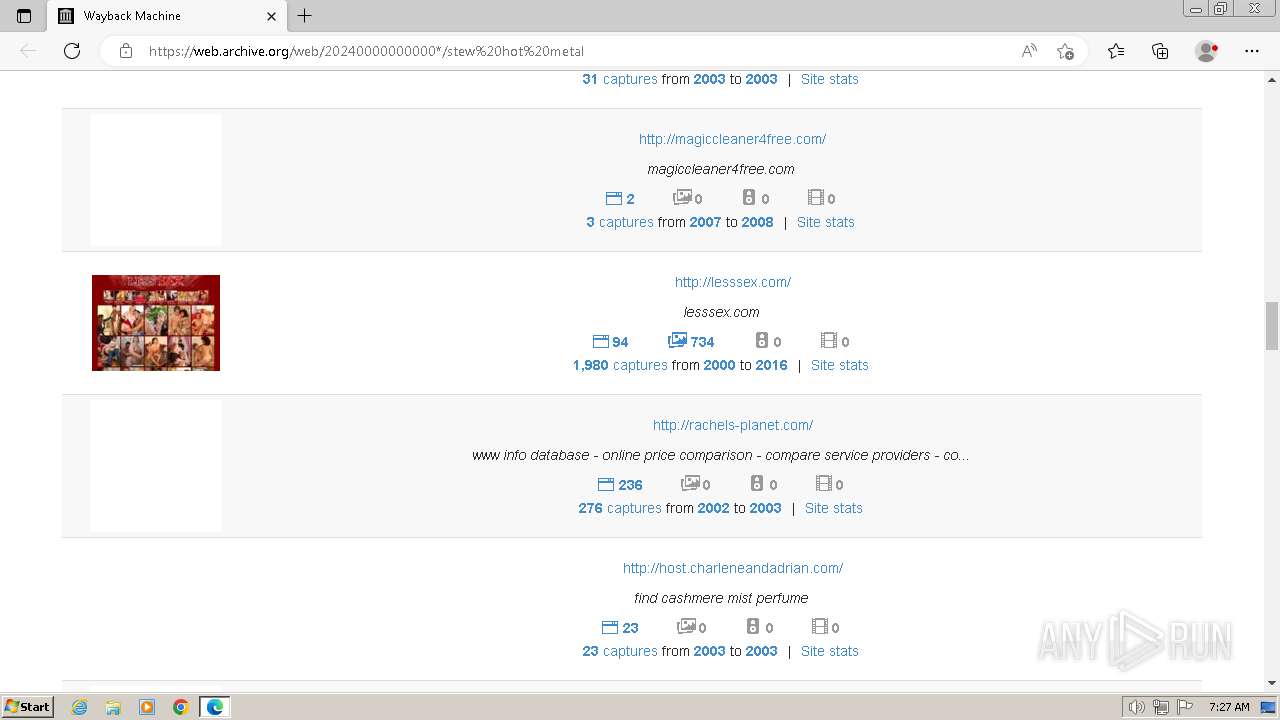
Task: View site information via the lock icon
Action: (x=126, y=51)
